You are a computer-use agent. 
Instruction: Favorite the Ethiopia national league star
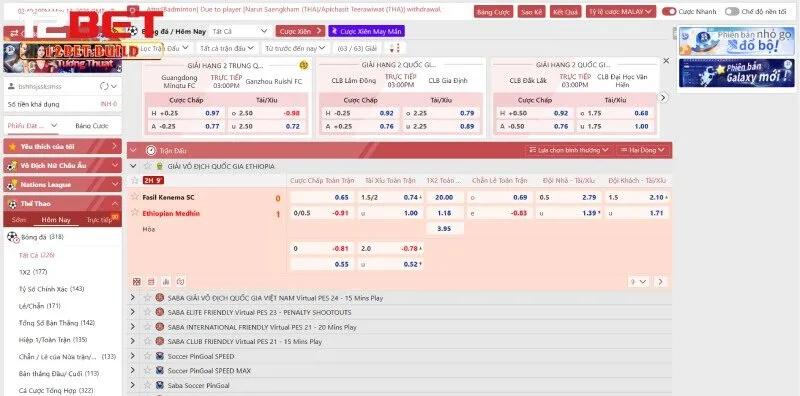(x=147, y=166)
